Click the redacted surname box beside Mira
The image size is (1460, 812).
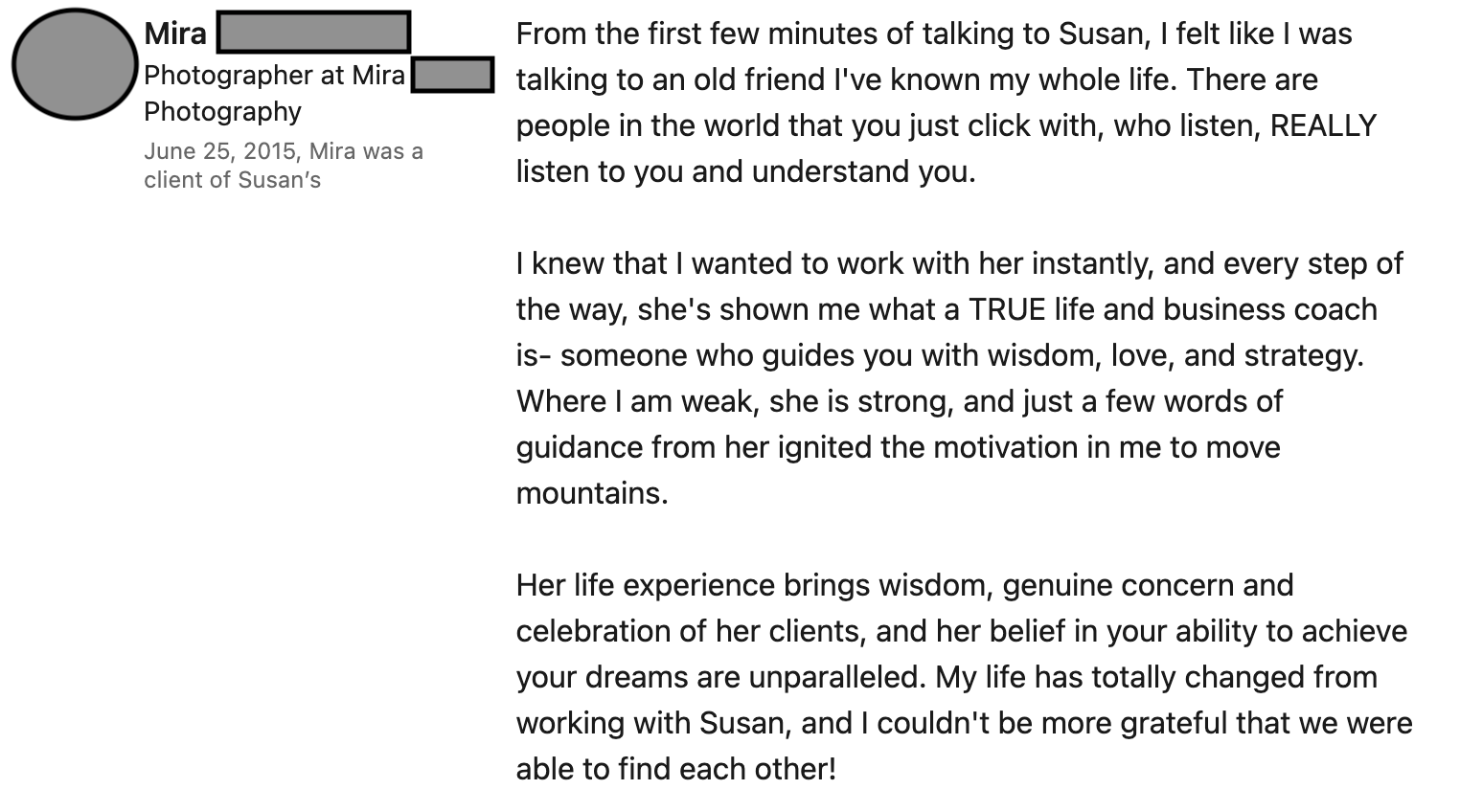click(x=313, y=32)
